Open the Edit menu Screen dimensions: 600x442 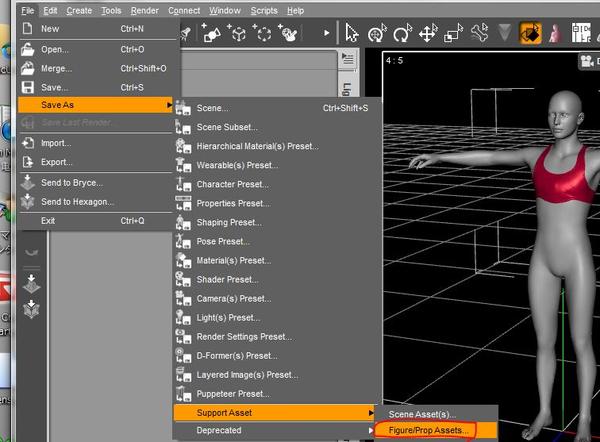tap(50, 11)
